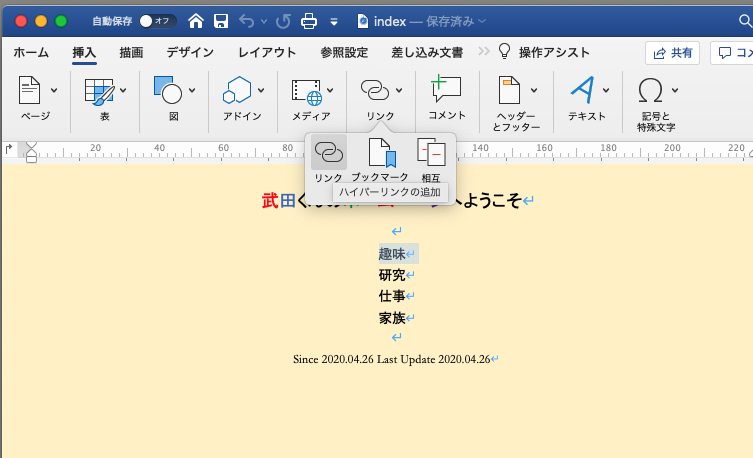Image resolution: width=753 pixels, height=458 pixels.
Task: Switch to the Design tab
Action: 190,52
